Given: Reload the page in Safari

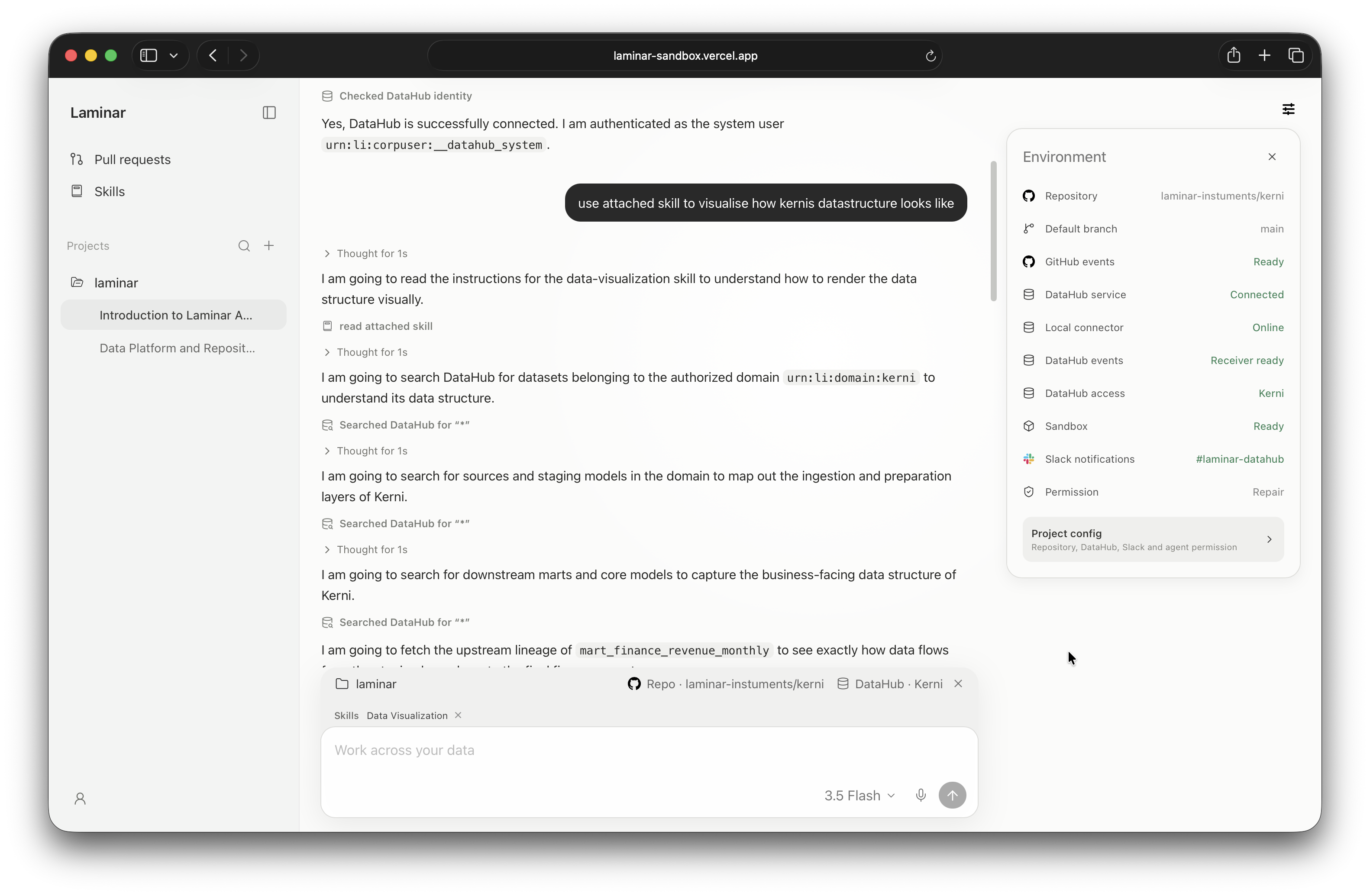Looking at the screenshot, I should tap(930, 56).
